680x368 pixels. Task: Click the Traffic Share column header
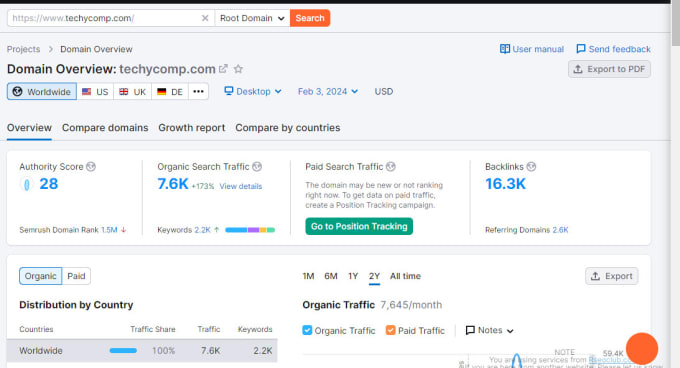tap(153, 329)
